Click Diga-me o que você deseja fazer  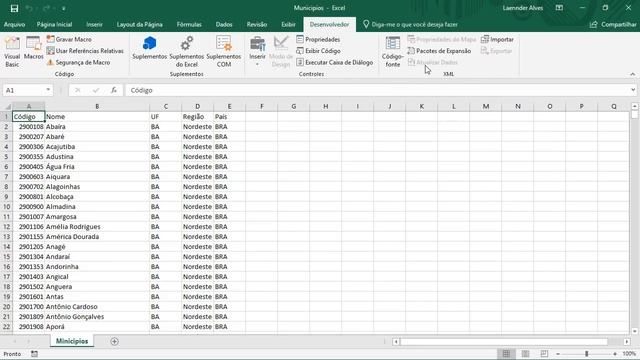coord(410,24)
